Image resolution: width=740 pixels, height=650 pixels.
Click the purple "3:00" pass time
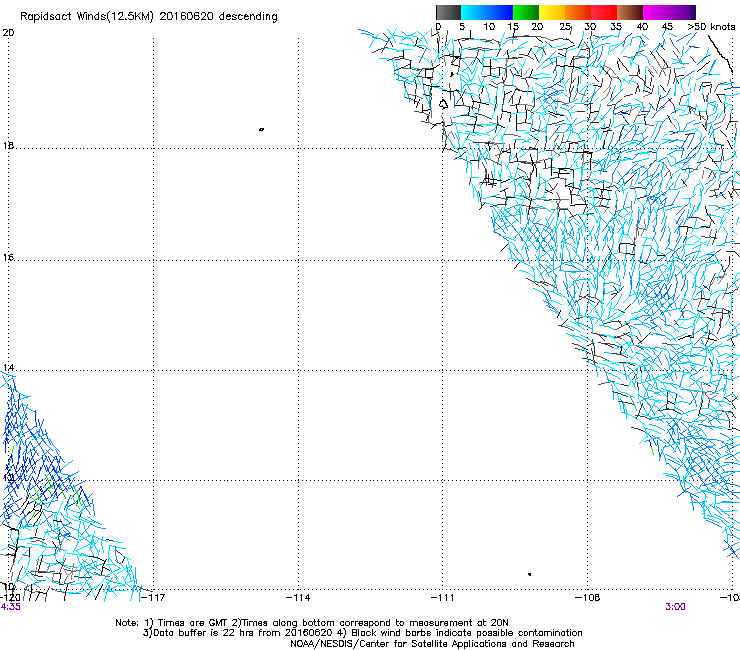(x=675, y=607)
